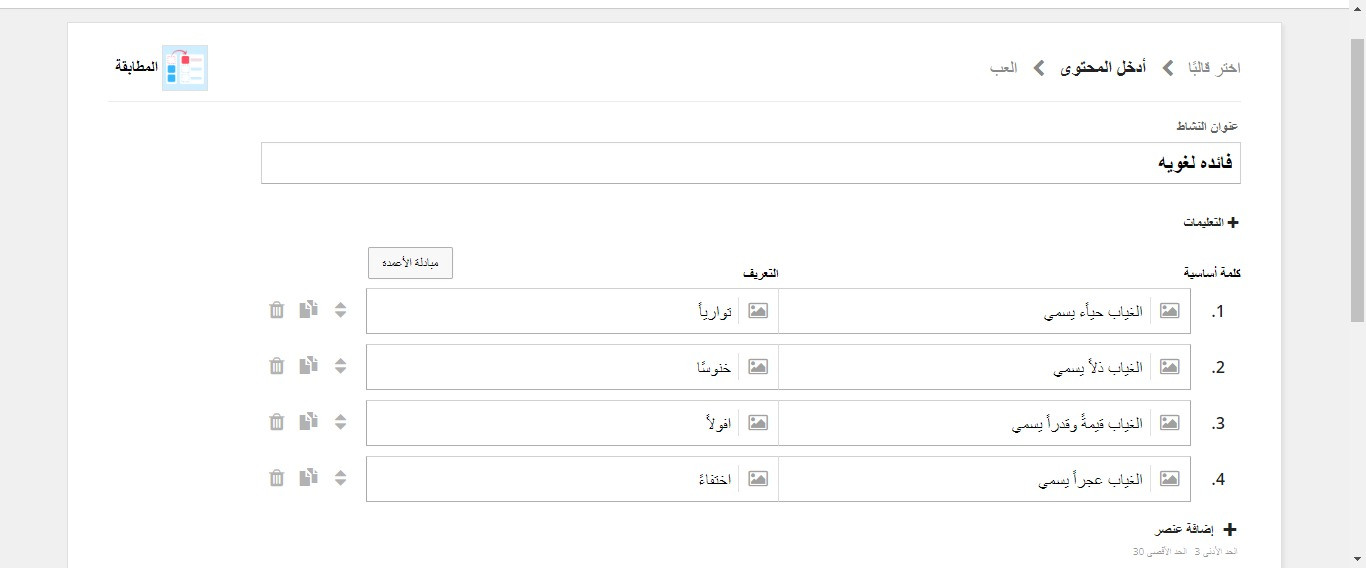Click the مبادلة الأعمدة swap columns button

tap(410, 263)
